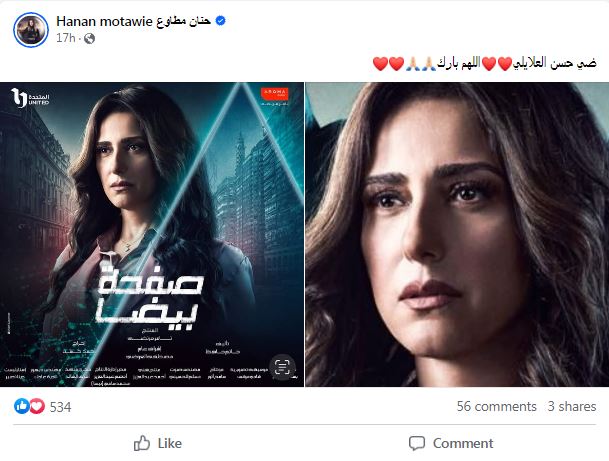This screenshot has height=461, width=609.
Task: Click the speech bubble Comment icon
Action: tap(417, 443)
